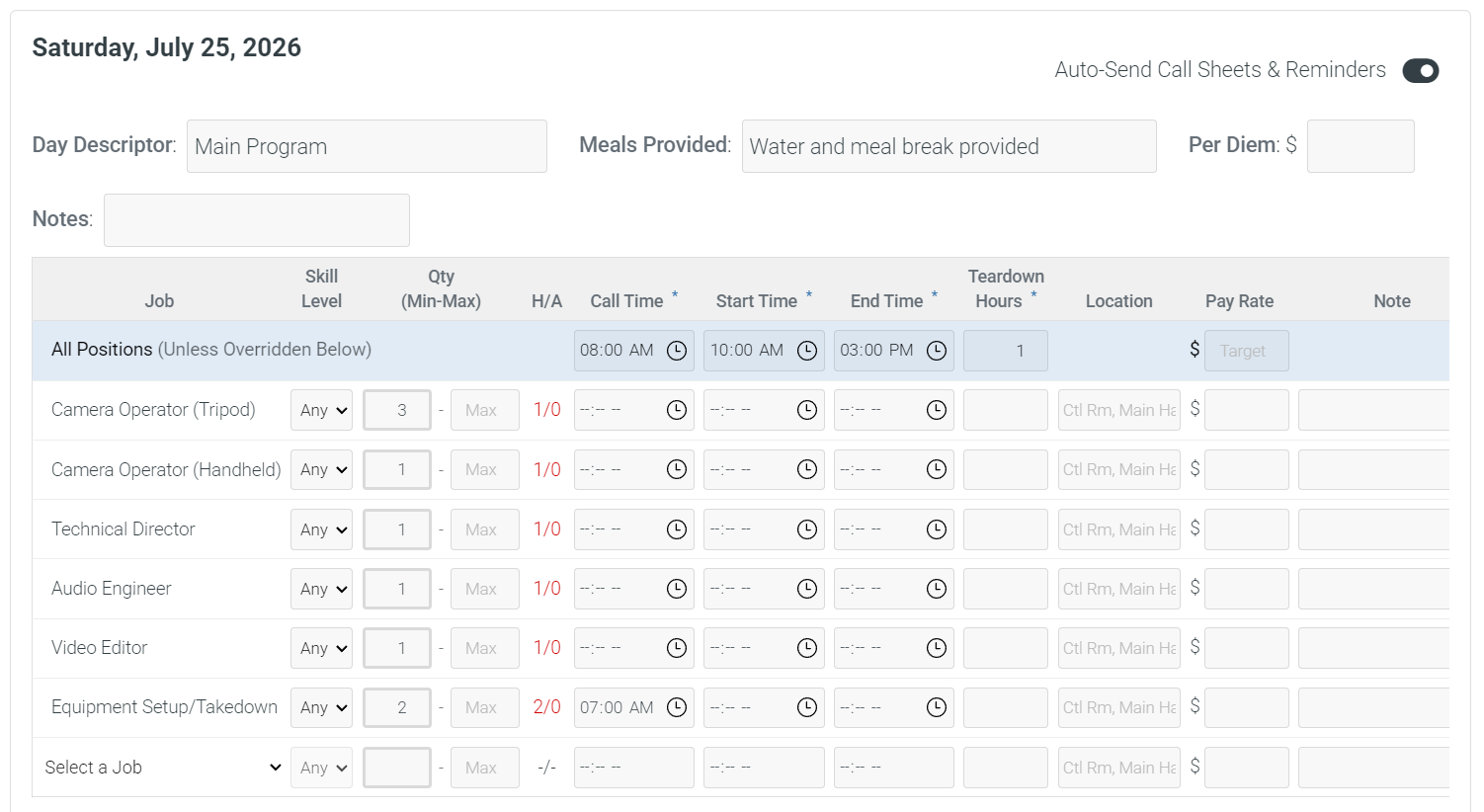Click the Meals Provided field
The height and width of the screenshot is (812, 1484).
(x=949, y=146)
